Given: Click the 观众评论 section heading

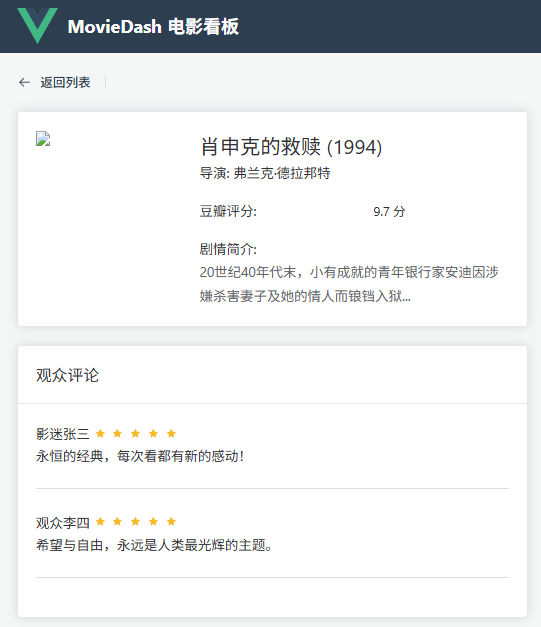Looking at the screenshot, I should click(x=67, y=375).
